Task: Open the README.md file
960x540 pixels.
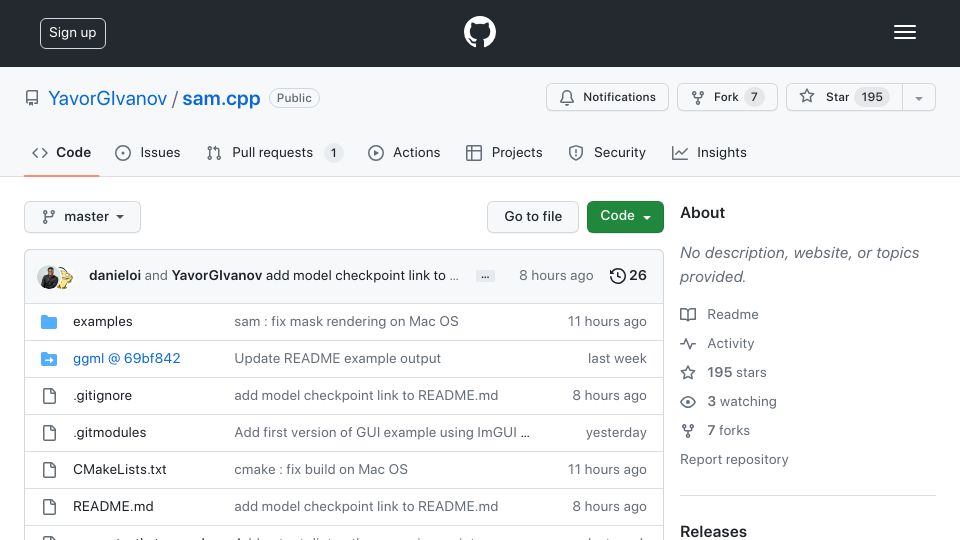Action: 113,506
